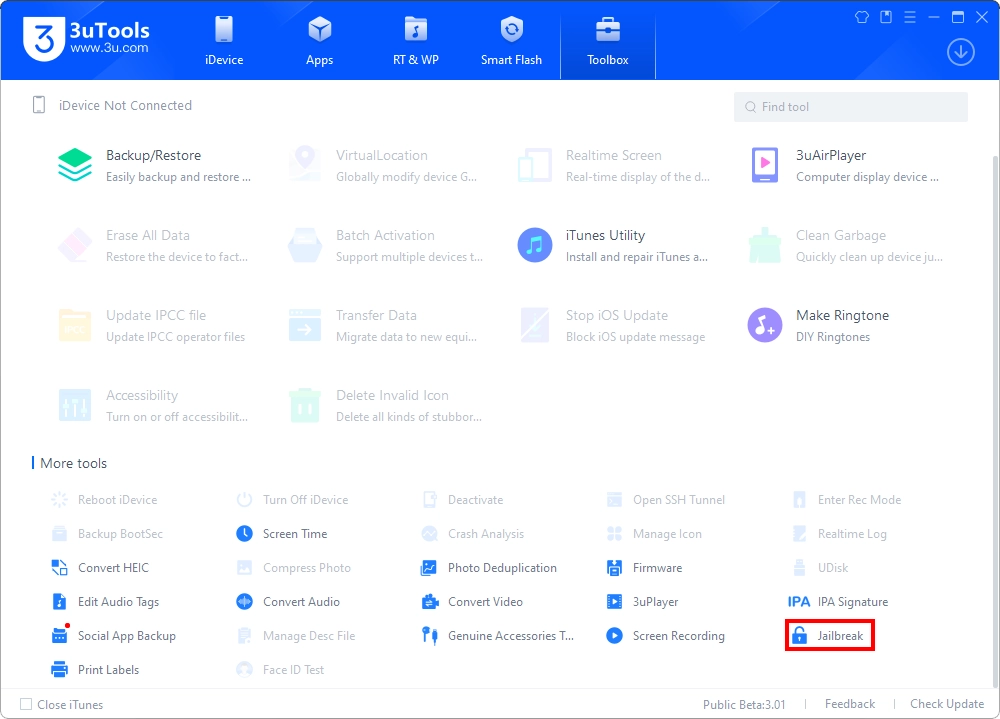Click the Erase All Data icon
1000x719 pixels.
75,245
